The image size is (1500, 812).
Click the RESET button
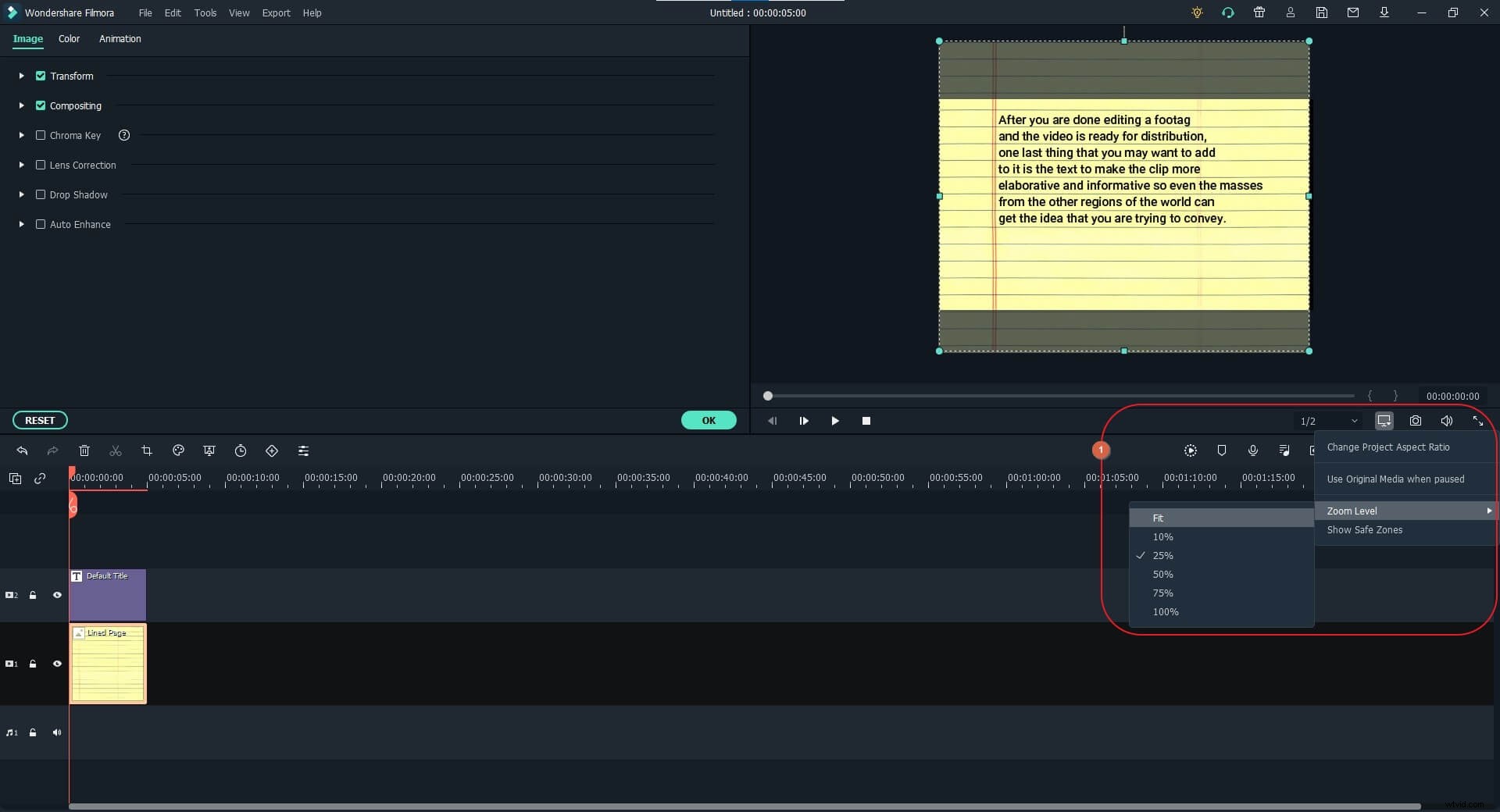tap(39, 420)
